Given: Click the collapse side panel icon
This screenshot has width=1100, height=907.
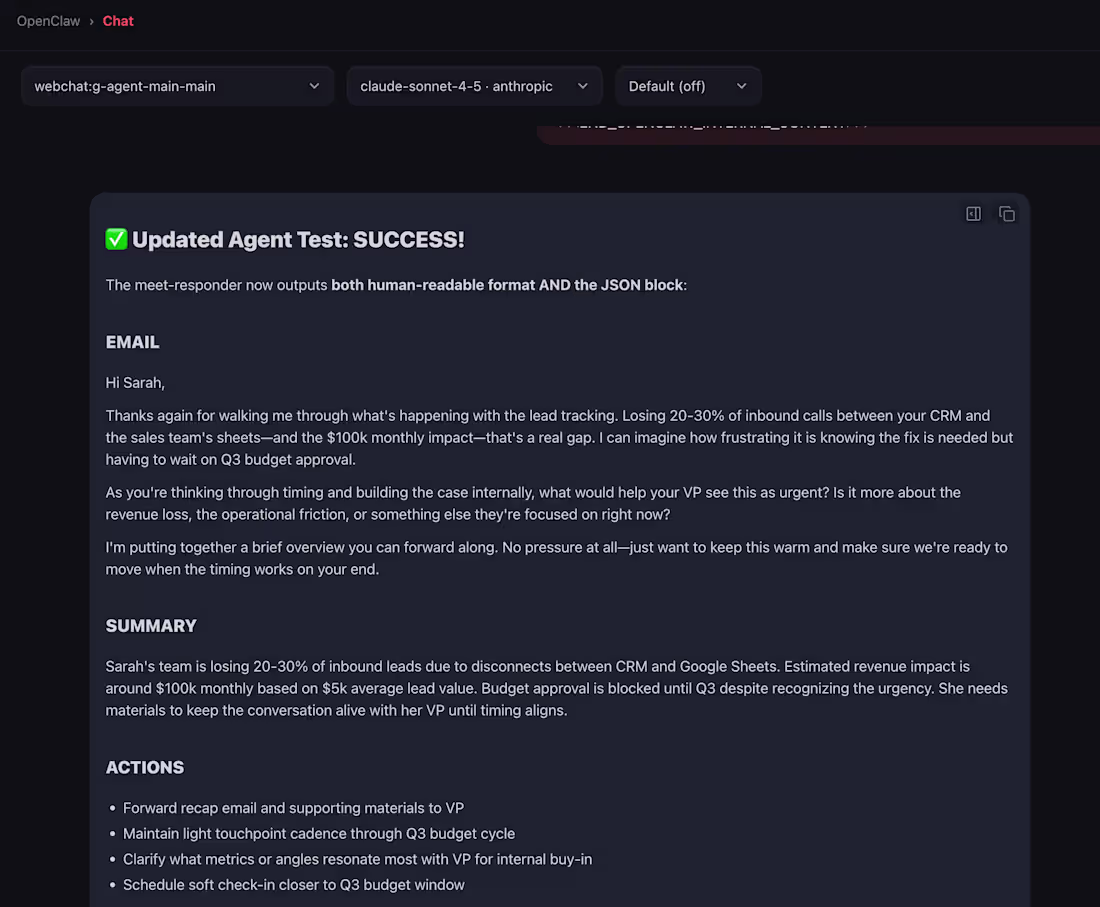Looking at the screenshot, I should click(973, 213).
